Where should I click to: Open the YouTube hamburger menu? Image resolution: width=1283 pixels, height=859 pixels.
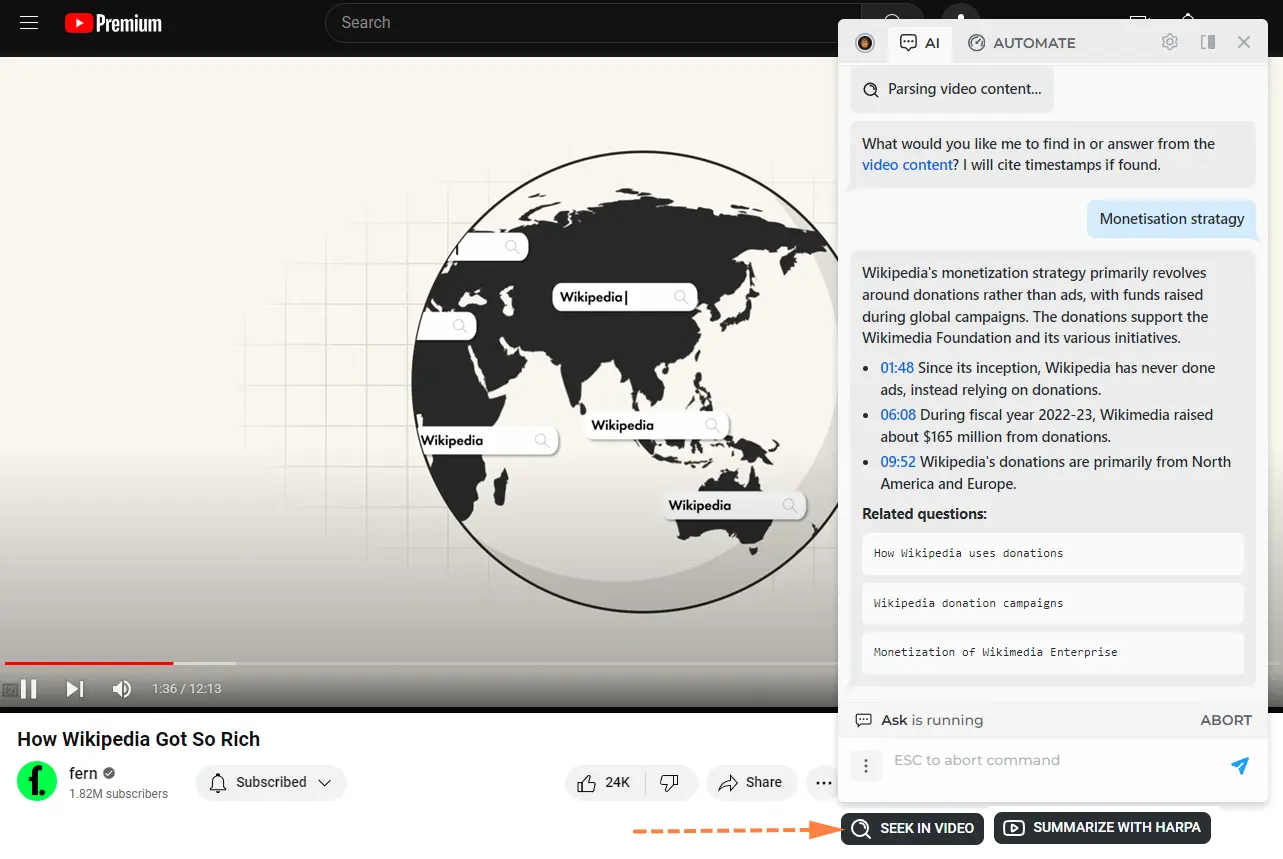(x=29, y=22)
